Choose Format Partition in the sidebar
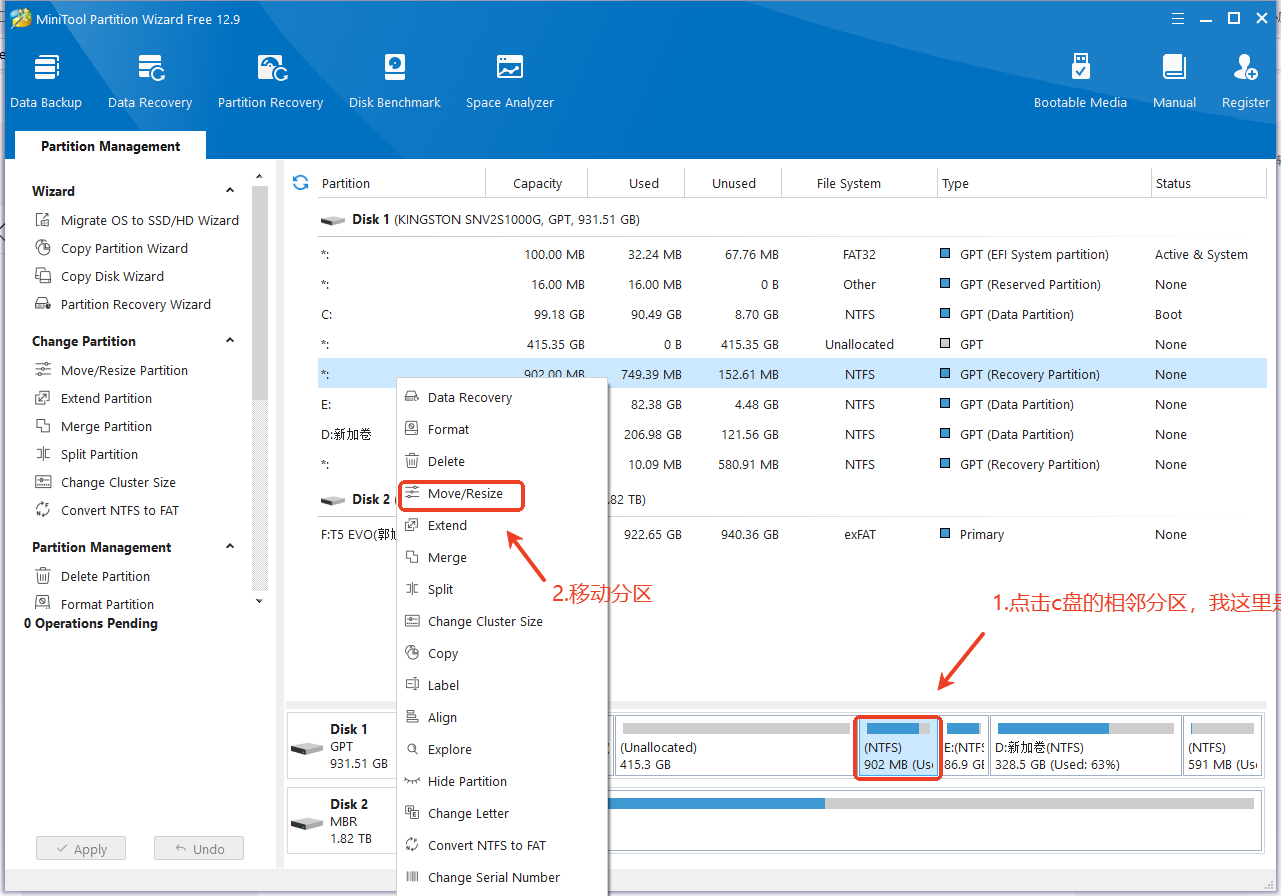Image resolution: width=1281 pixels, height=896 pixels. click(95, 604)
